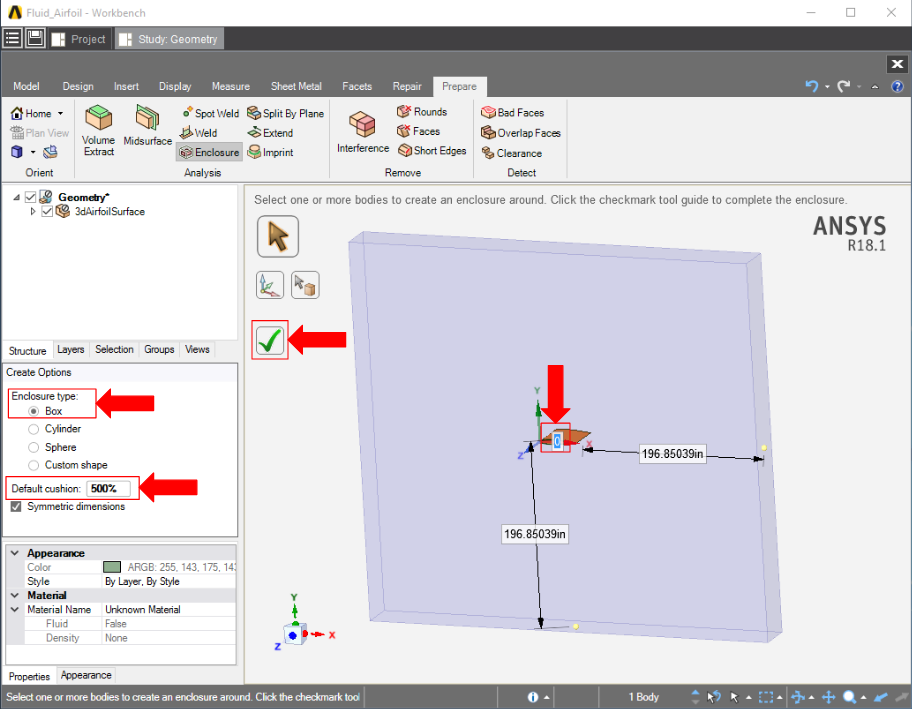
Task: Collapse the Material Name property group
Action: (x=15, y=610)
